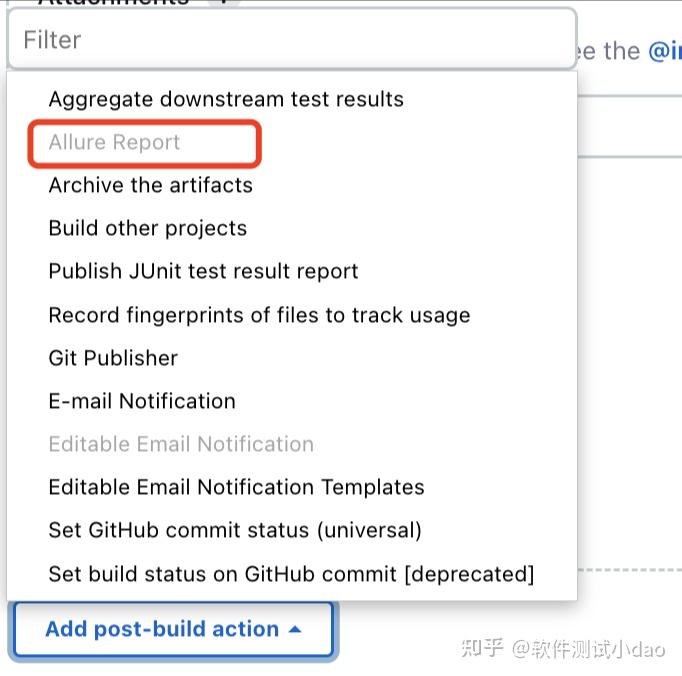682x676 pixels.
Task: Pick Record fingerprints of files to track usage
Action: coord(259,315)
